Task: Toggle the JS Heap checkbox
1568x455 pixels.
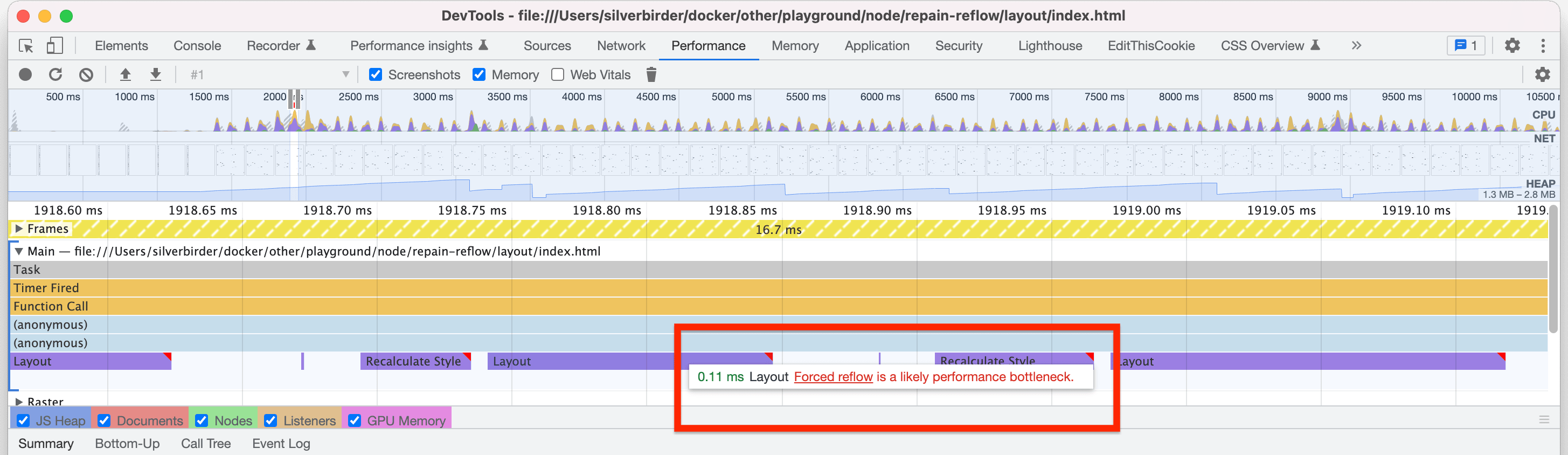Action: click(23, 421)
